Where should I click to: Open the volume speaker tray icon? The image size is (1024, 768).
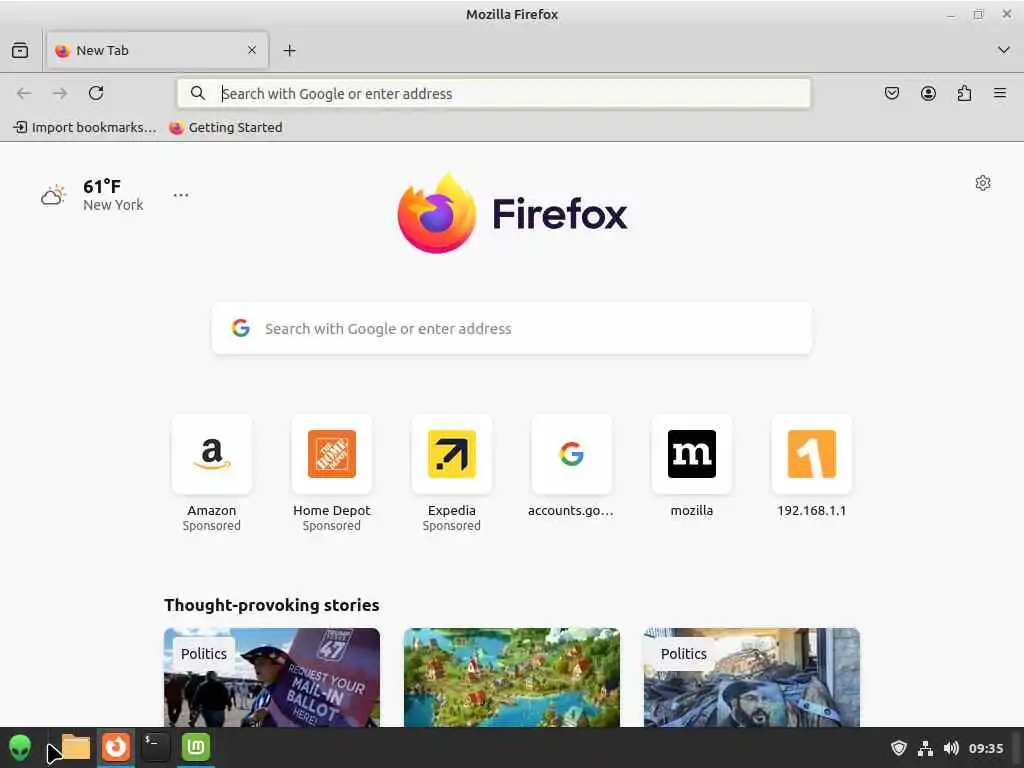(x=952, y=748)
